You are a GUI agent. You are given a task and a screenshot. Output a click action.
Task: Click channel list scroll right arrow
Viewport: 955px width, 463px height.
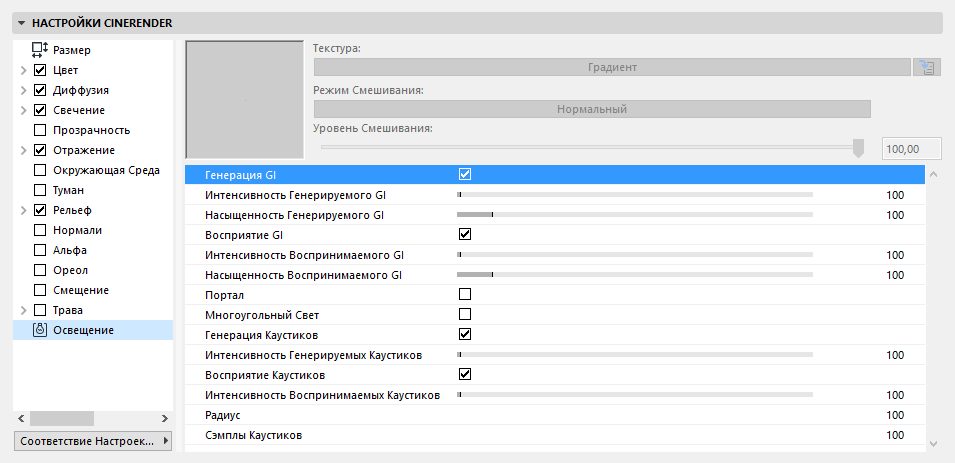(164, 419)
